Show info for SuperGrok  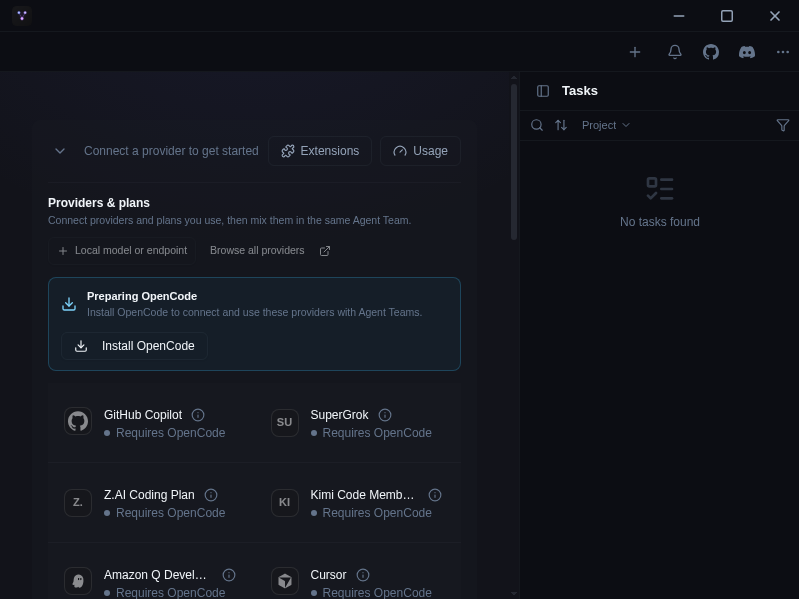pos(385,415)
